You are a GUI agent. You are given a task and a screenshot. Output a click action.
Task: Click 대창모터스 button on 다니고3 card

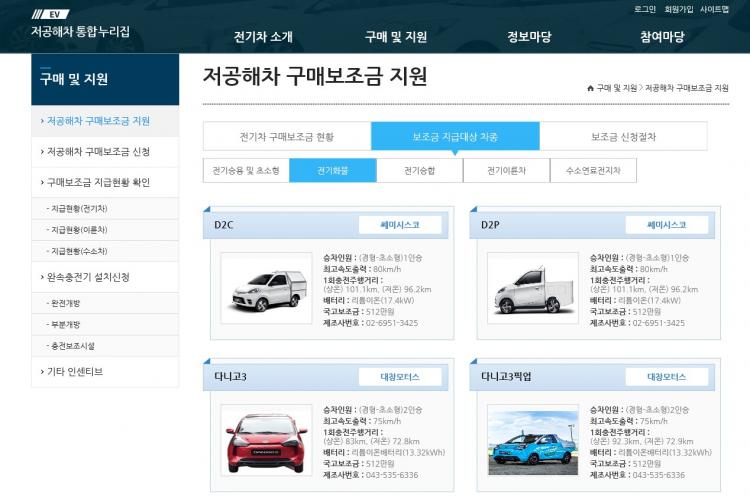(400, 377)
